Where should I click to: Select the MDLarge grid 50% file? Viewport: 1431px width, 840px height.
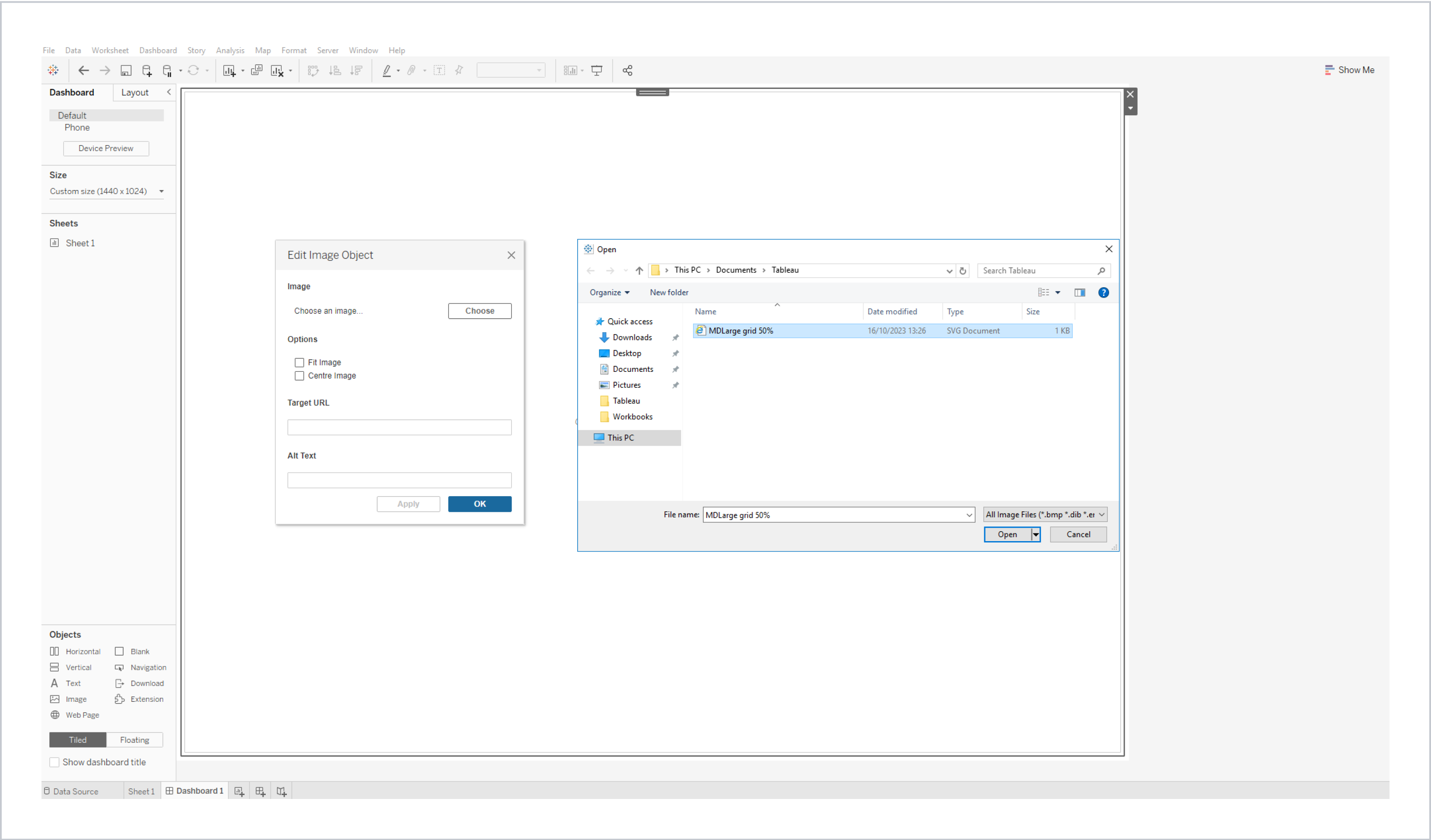740,330
